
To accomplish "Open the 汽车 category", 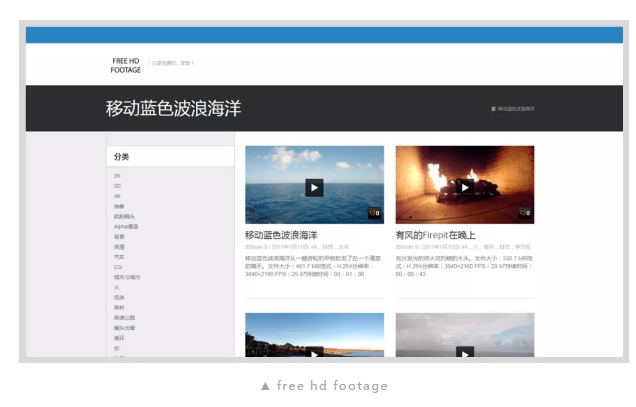I will [119, 257].
